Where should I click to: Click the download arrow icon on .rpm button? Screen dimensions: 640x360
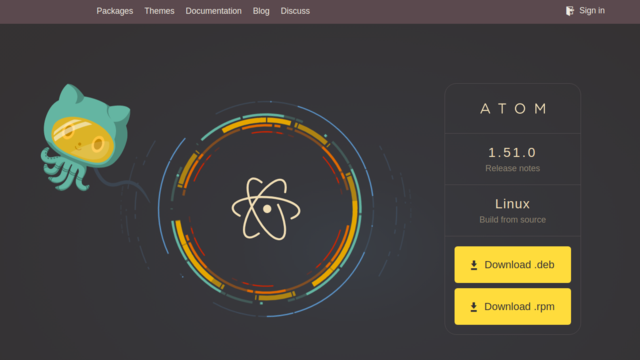click(x=473, y=307)
